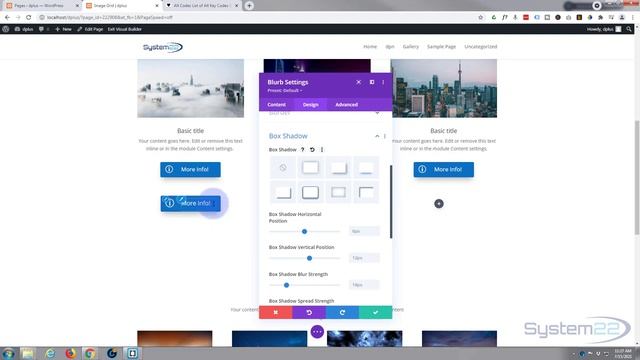Click Howdy dplus account link
The image size is (640, 360).
[x=604, y=29]
